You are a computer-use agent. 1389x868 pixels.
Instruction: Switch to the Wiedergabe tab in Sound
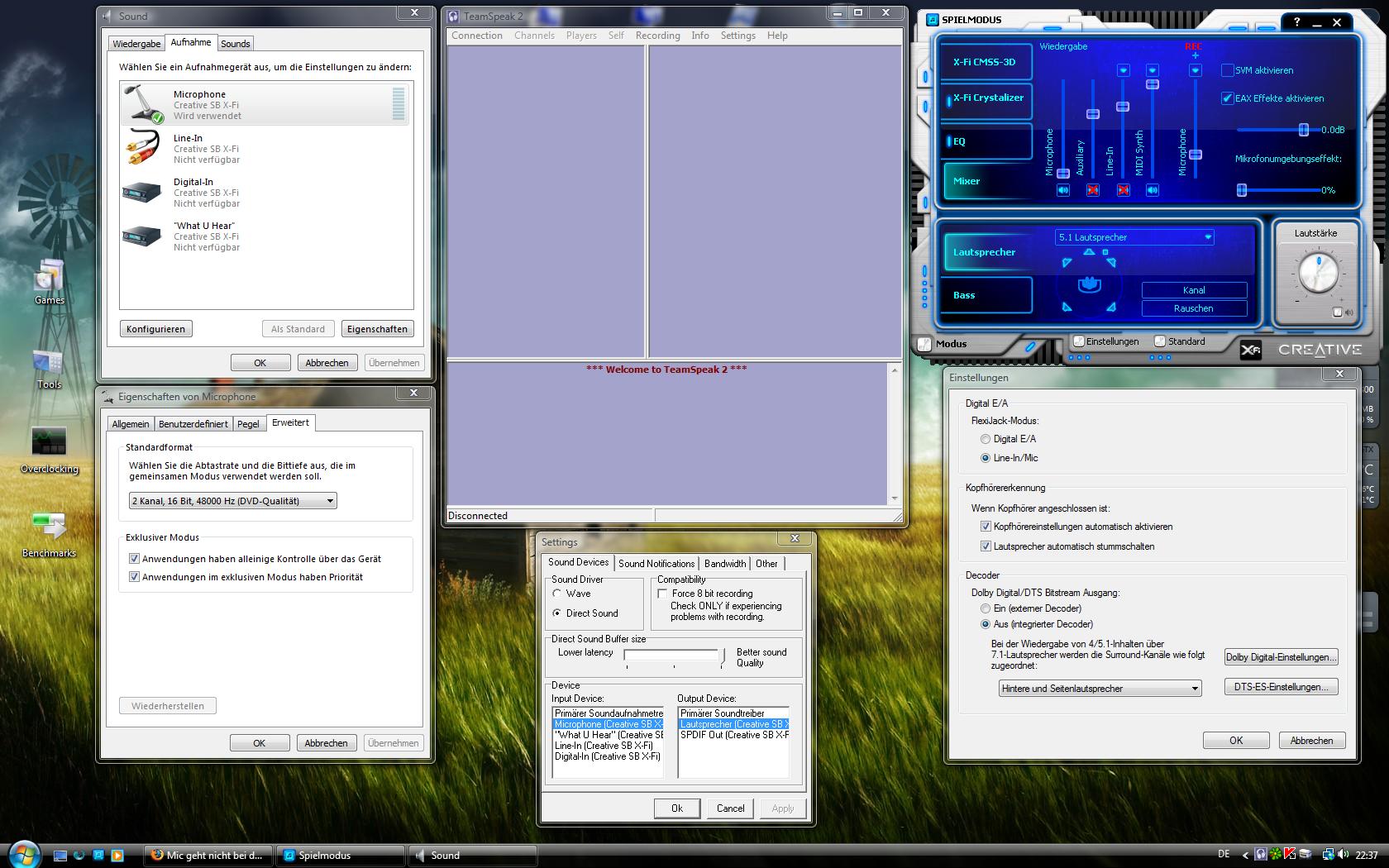[x=136, y=44]
